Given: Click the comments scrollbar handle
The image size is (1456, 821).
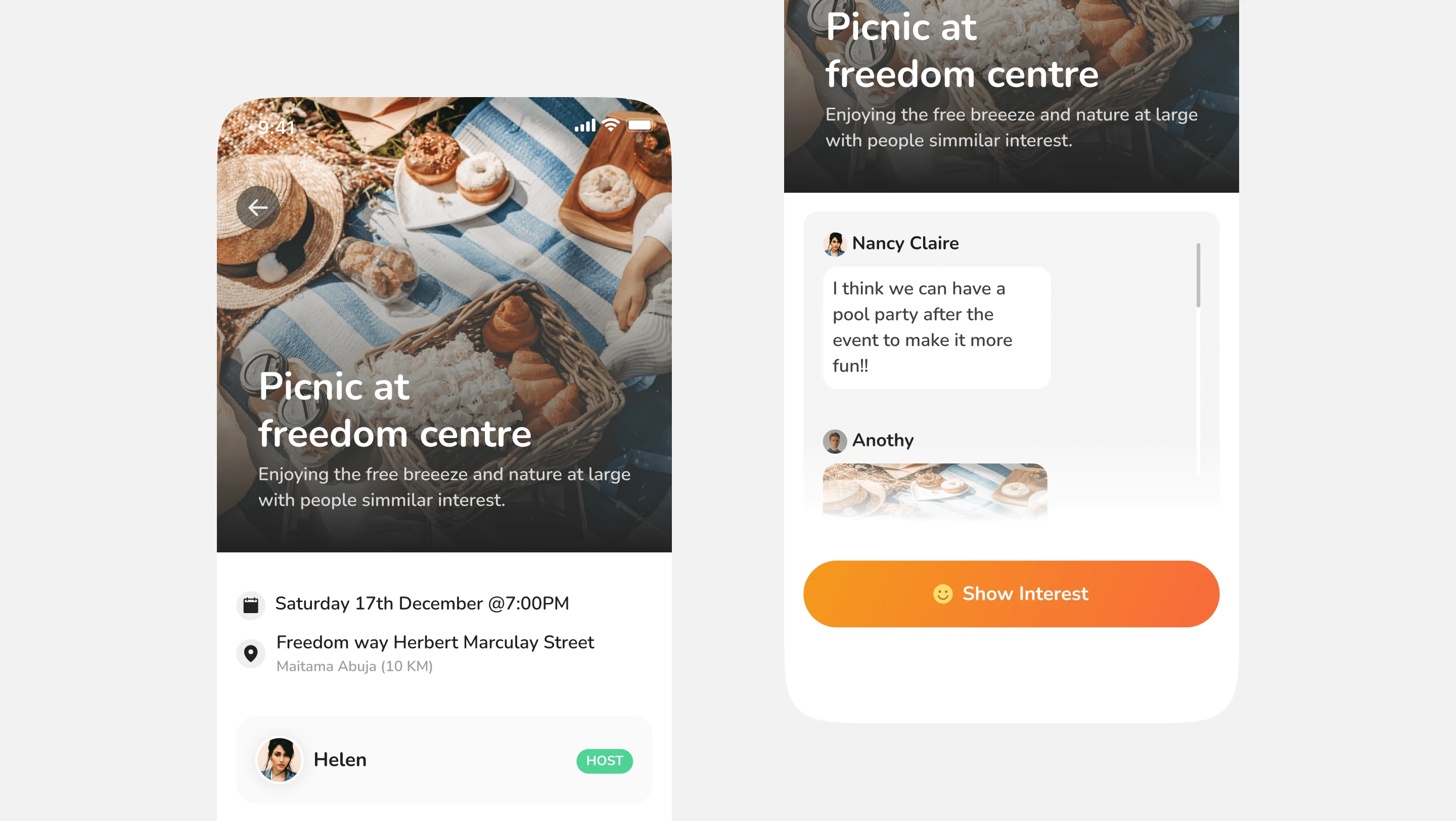Looking at the screenshot, I should (x=1198, y=275).
